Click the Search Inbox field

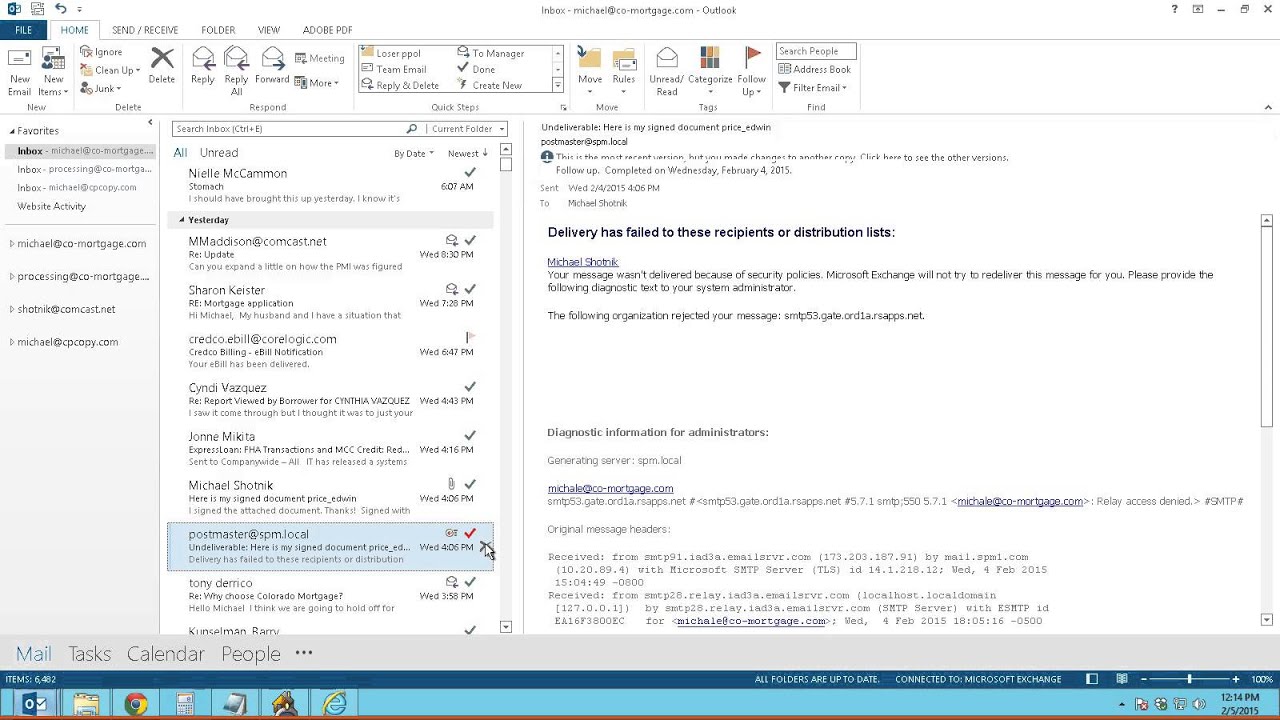[x=288, y=129]
